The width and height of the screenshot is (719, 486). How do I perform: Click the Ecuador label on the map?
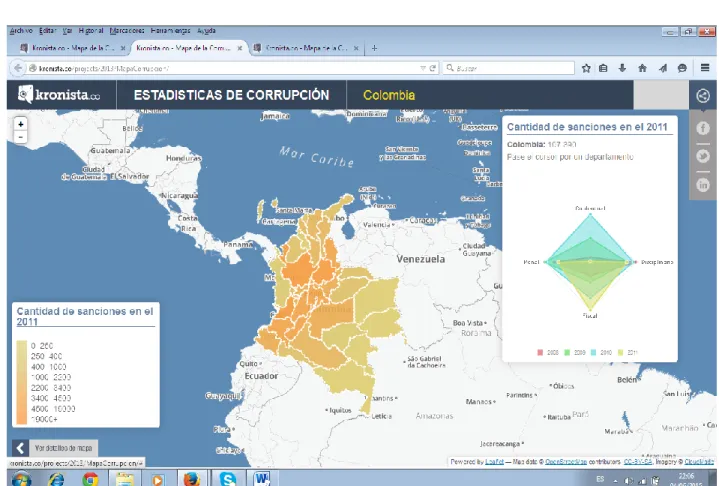click(x=261, y=376)
